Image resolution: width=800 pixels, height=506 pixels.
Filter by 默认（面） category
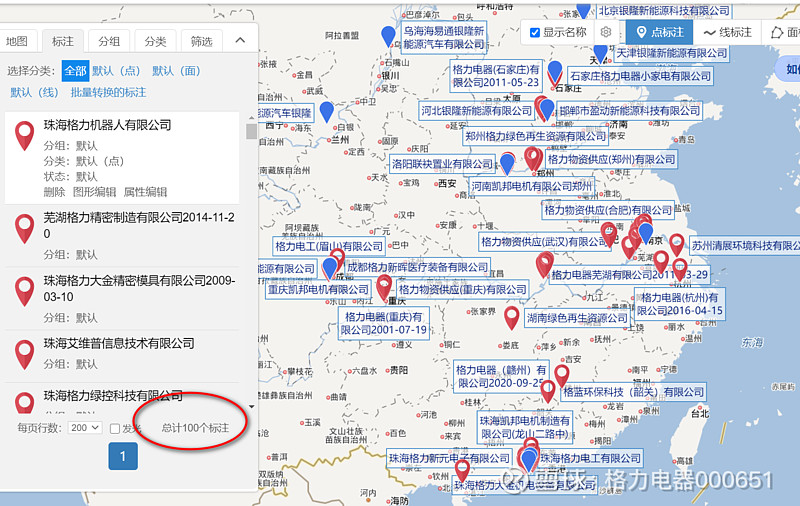pyautogui.click(x=176, y=71)
